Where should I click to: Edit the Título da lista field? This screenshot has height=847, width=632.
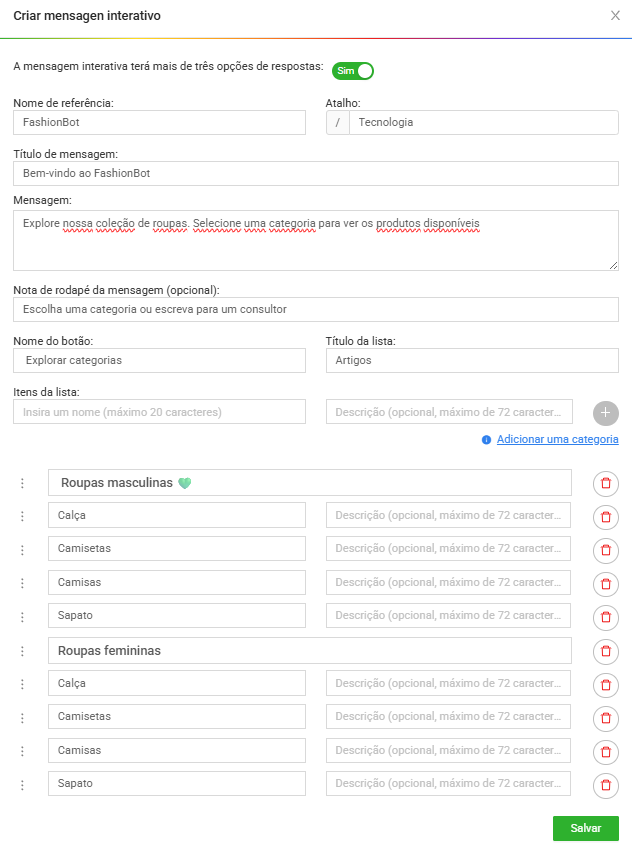coord(472,360)
